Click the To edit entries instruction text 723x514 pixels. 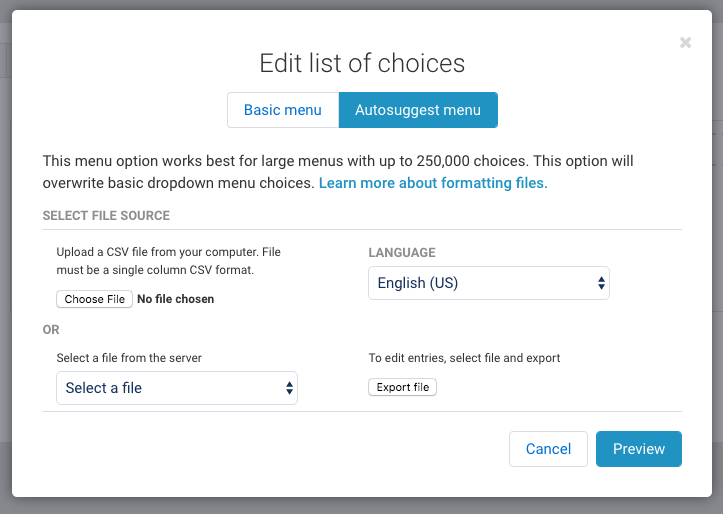pos(464,357)
